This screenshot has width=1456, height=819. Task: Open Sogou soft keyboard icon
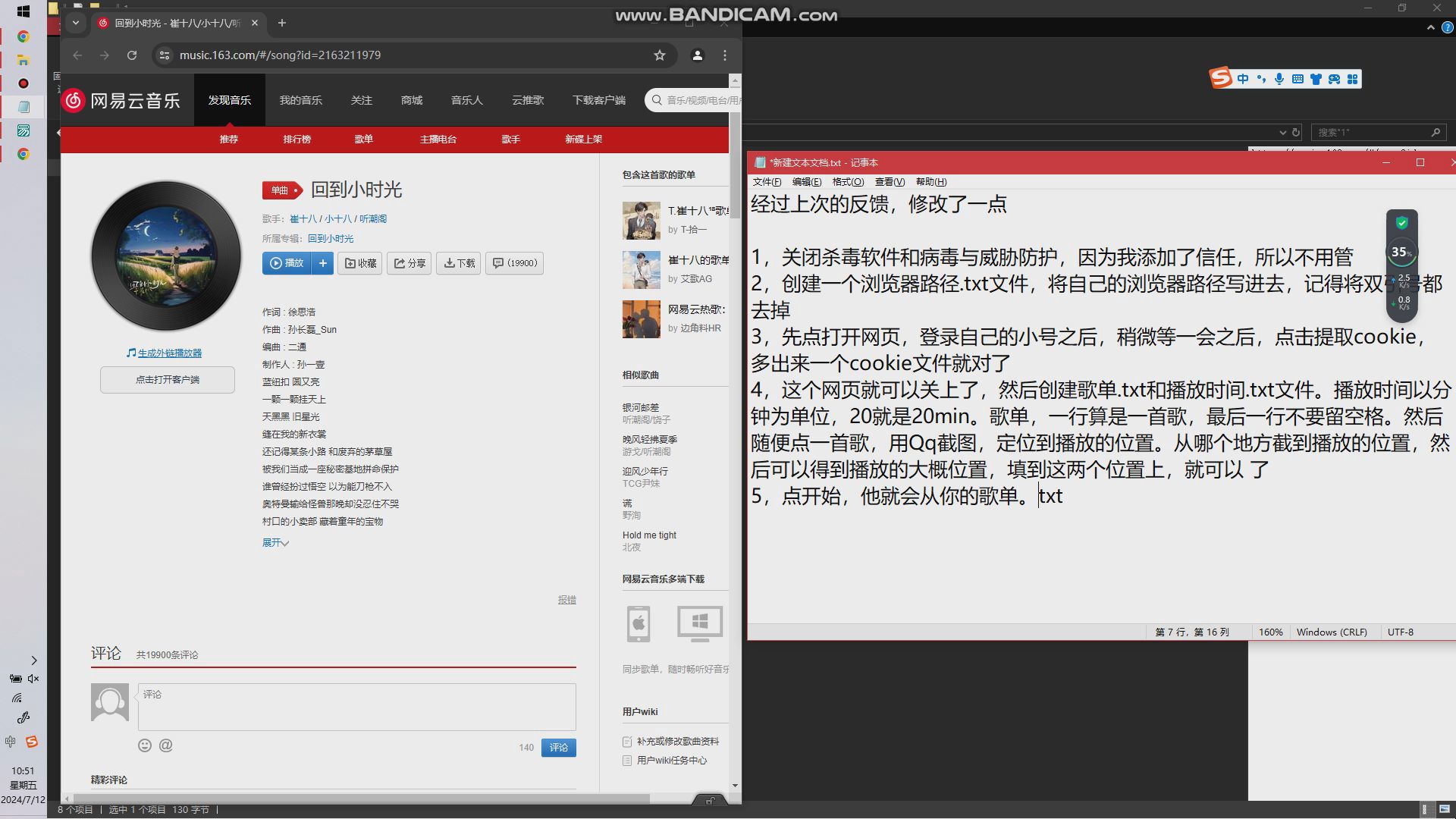coord(1298,79)
